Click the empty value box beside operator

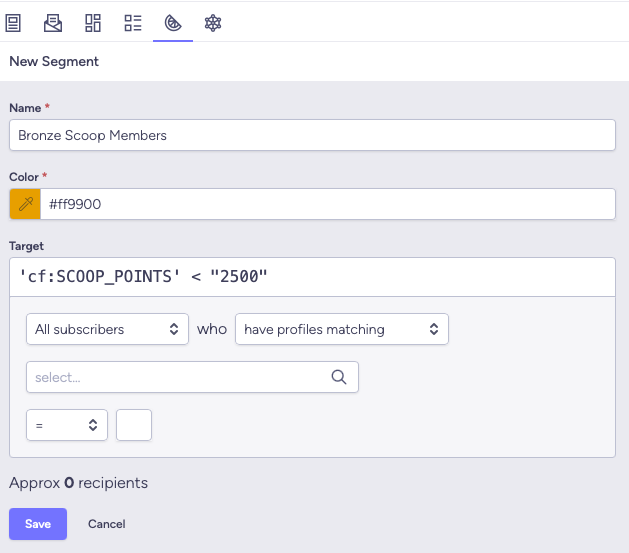point(134,425)
